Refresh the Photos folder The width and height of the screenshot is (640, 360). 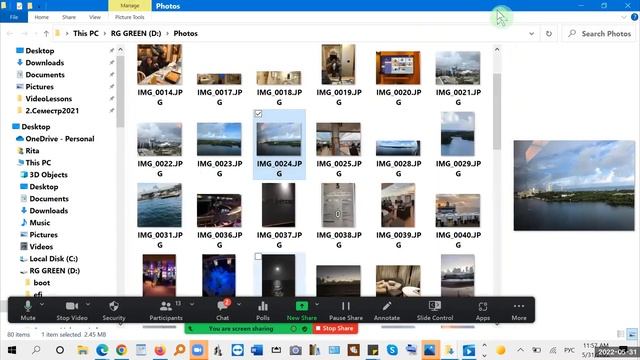coord(549,33)
